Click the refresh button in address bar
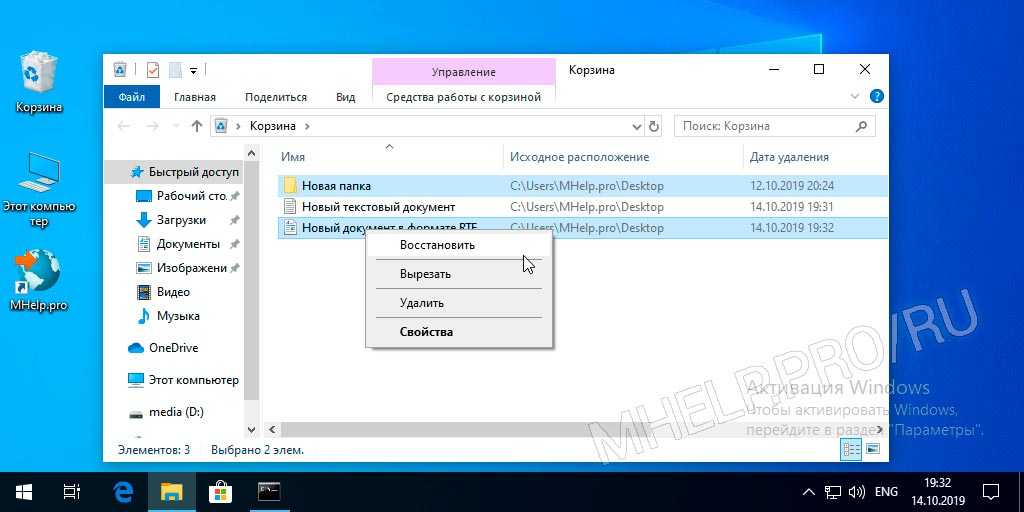The height and width of the screenshot is (512, 1024). click(x=655, y=127)
